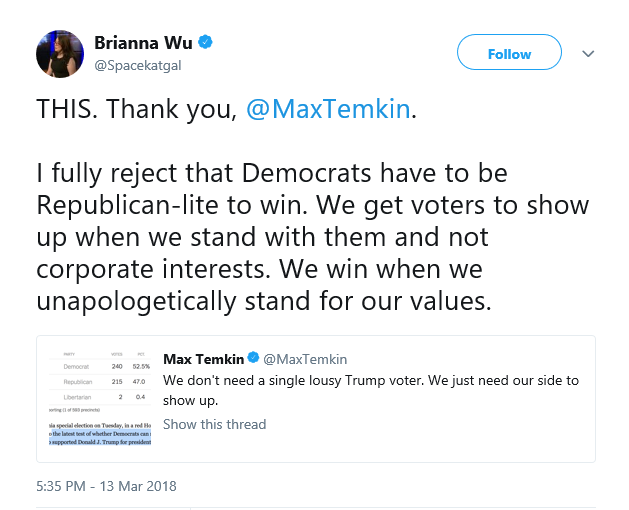The image size is (629, 510).
Task: Open the @MaxTemkin mention link
Action: tap(328, 109)
